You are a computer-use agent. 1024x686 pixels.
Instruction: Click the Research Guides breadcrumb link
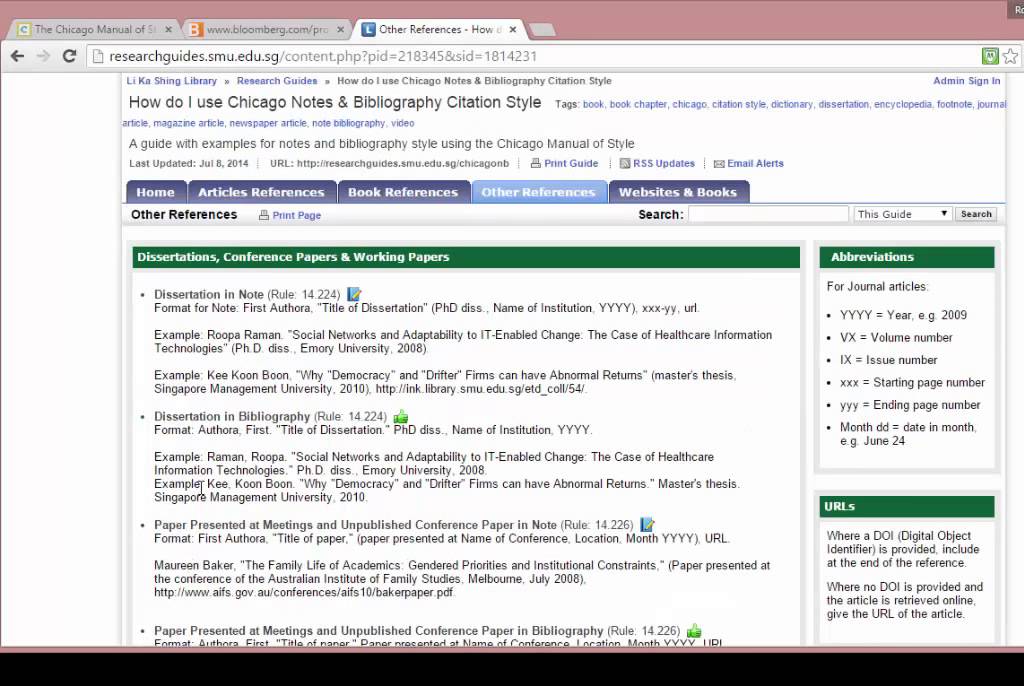pyautogui.click(x=277, y=81)
